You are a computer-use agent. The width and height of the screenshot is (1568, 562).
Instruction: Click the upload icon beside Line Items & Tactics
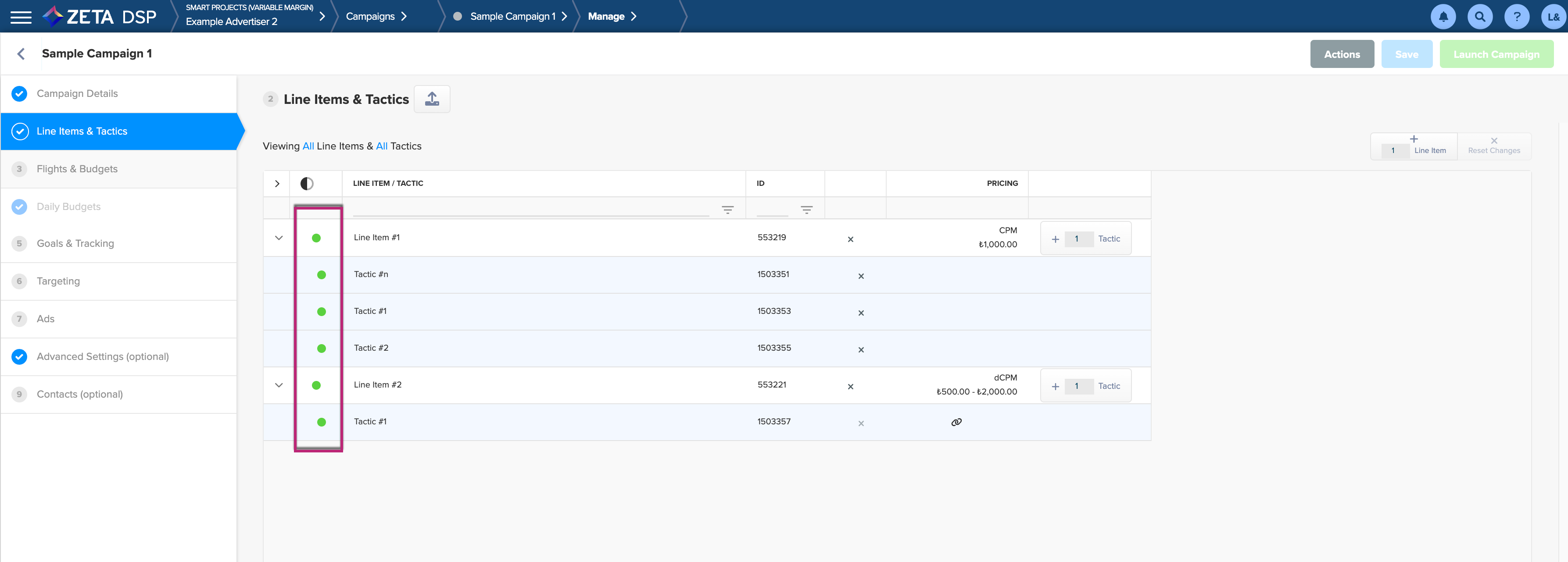(432, 99)
